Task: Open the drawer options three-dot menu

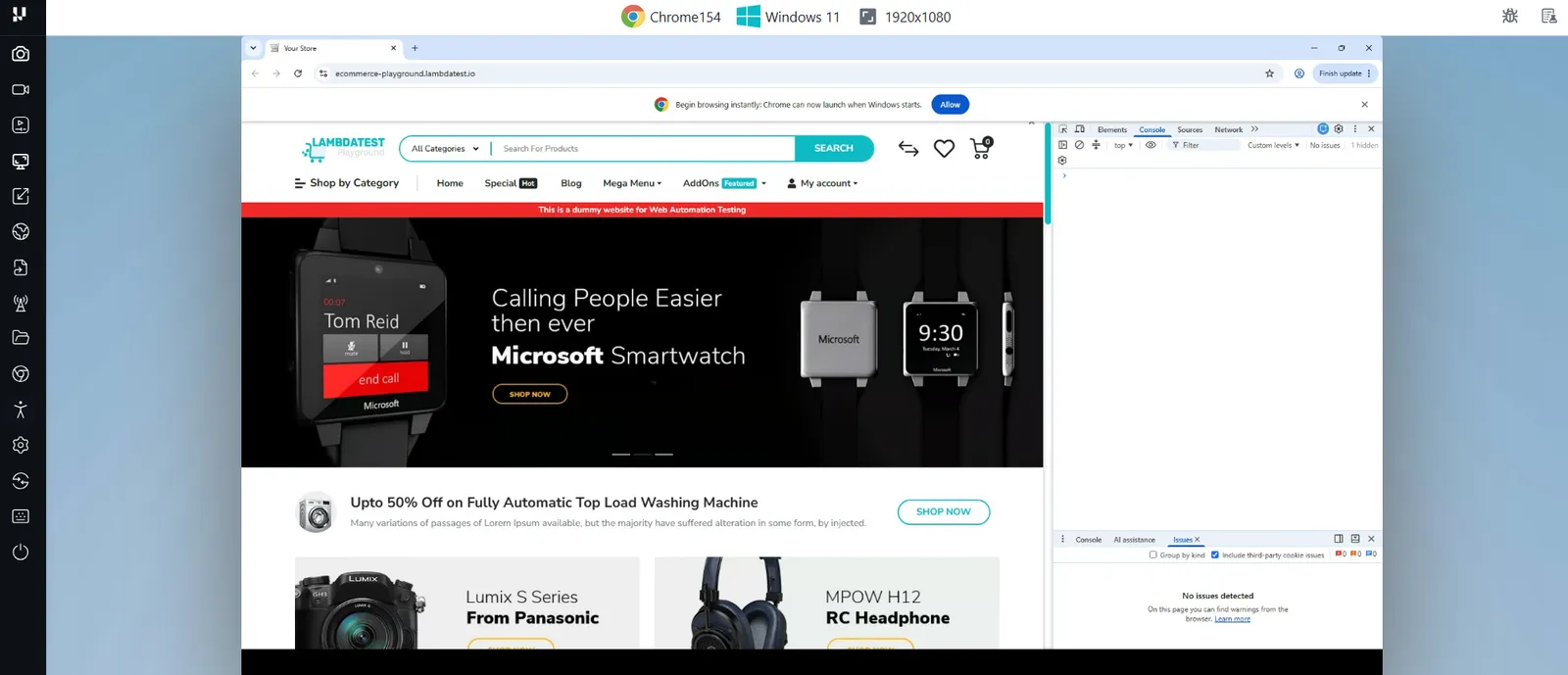Action: (x=1062, y=539)
